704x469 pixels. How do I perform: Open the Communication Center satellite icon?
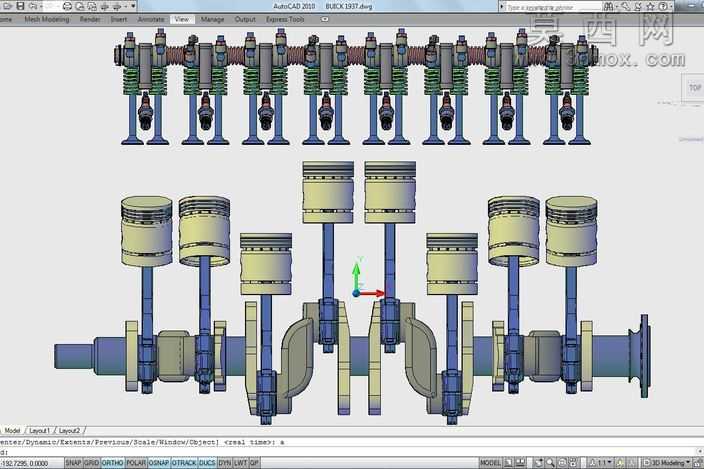pos(638,6)
